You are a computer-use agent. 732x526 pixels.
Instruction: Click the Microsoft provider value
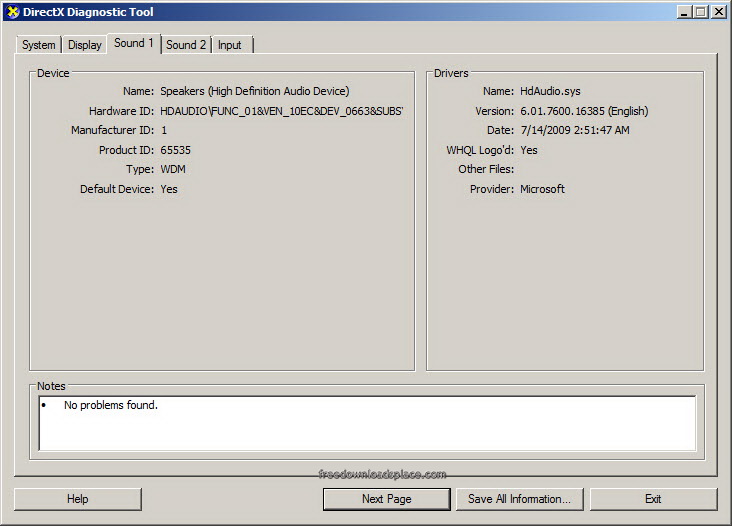(542, 189)
